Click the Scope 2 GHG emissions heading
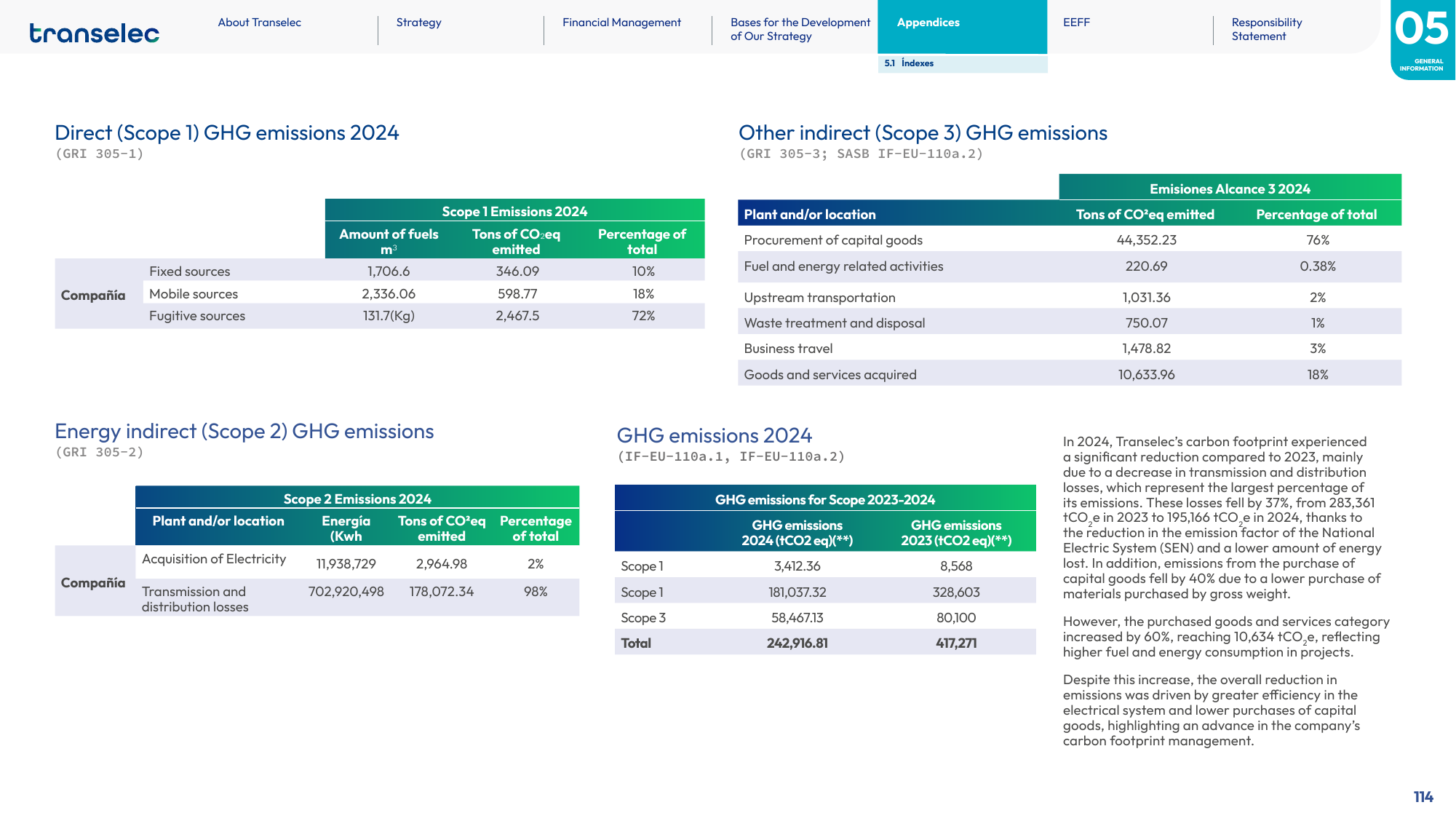This screenshot has height=821, width=1456. point(244,431)
